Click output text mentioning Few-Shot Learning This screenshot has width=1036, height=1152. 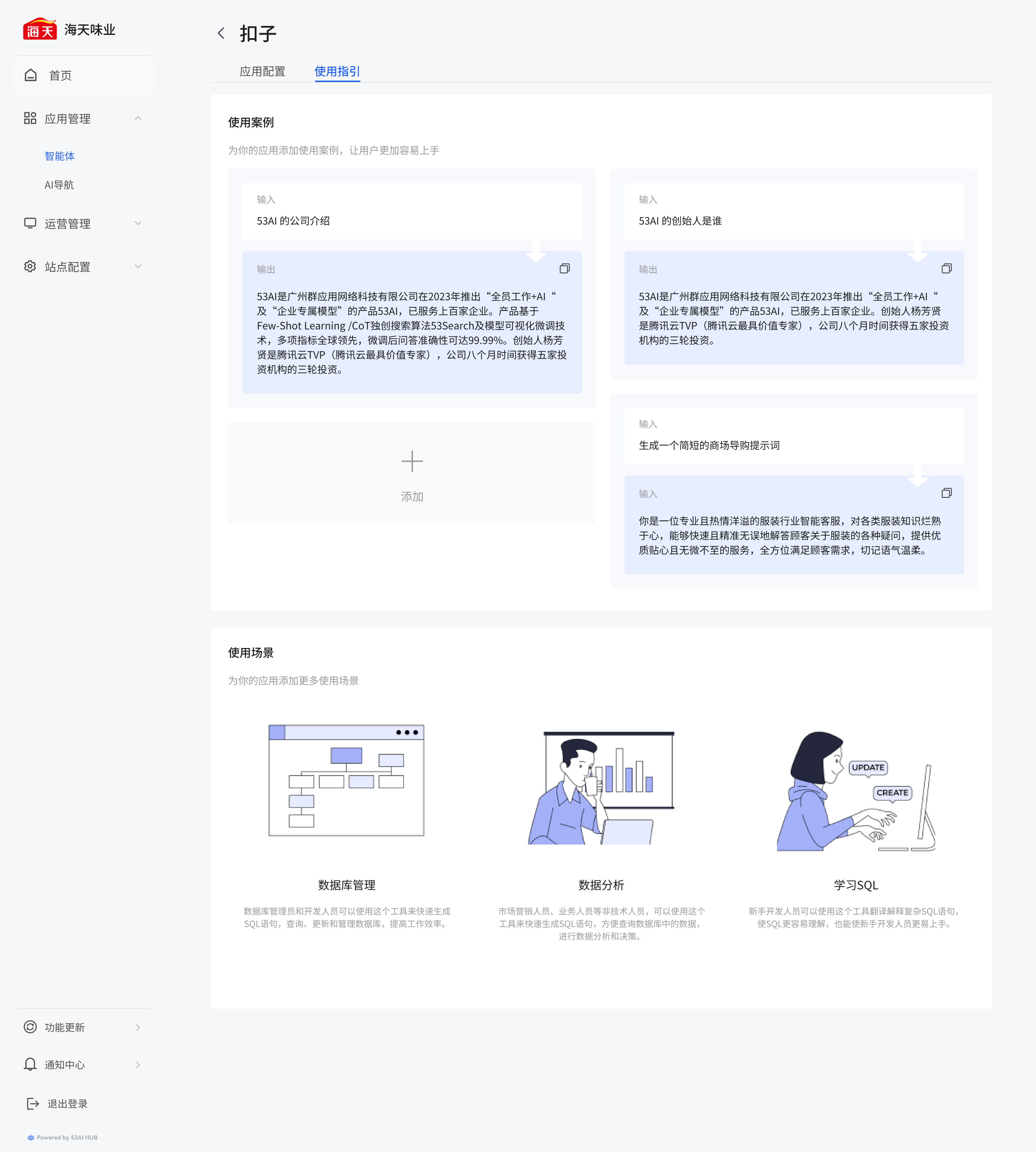[412, 333]
